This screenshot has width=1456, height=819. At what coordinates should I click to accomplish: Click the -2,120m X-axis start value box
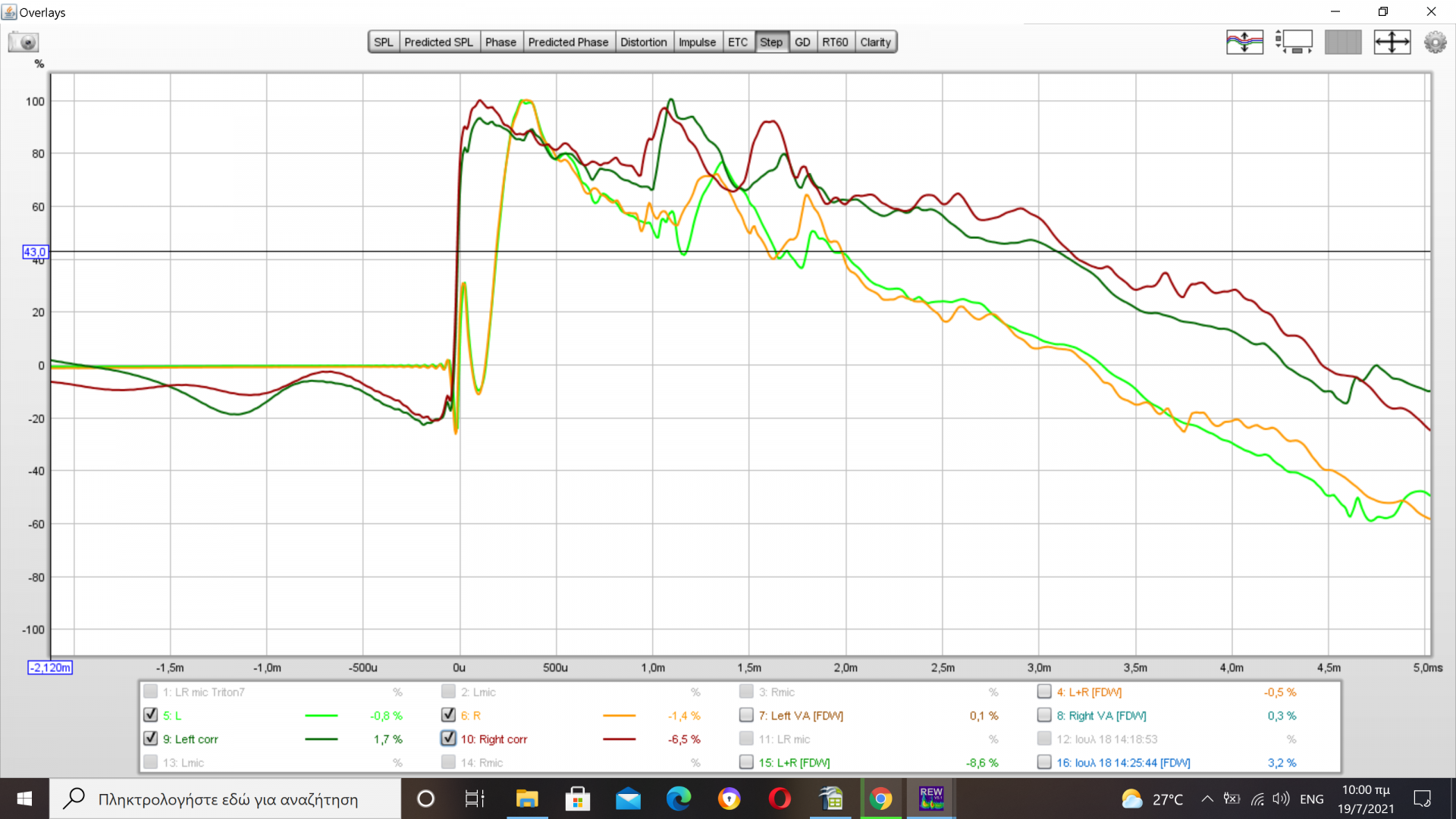(50, 667)
